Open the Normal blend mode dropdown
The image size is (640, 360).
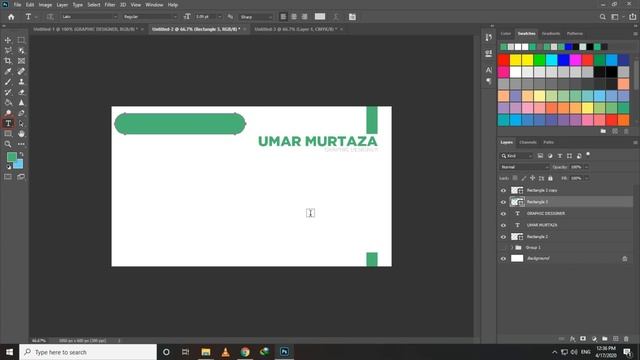tap(524, 167)
